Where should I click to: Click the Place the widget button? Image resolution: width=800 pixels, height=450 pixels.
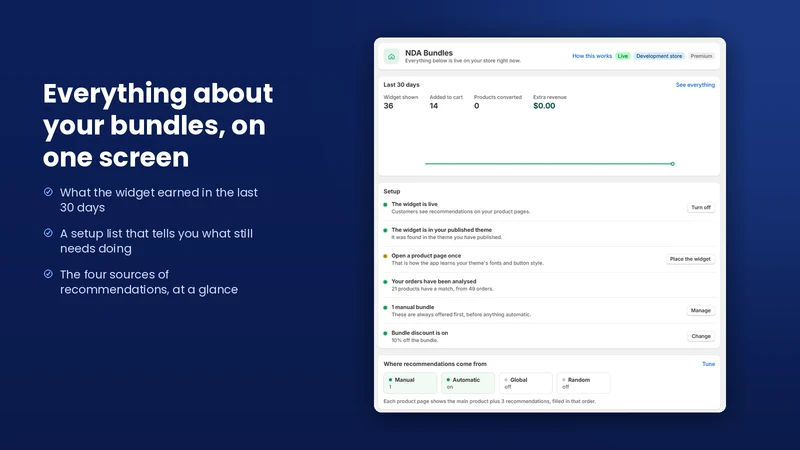coord(690,259)
